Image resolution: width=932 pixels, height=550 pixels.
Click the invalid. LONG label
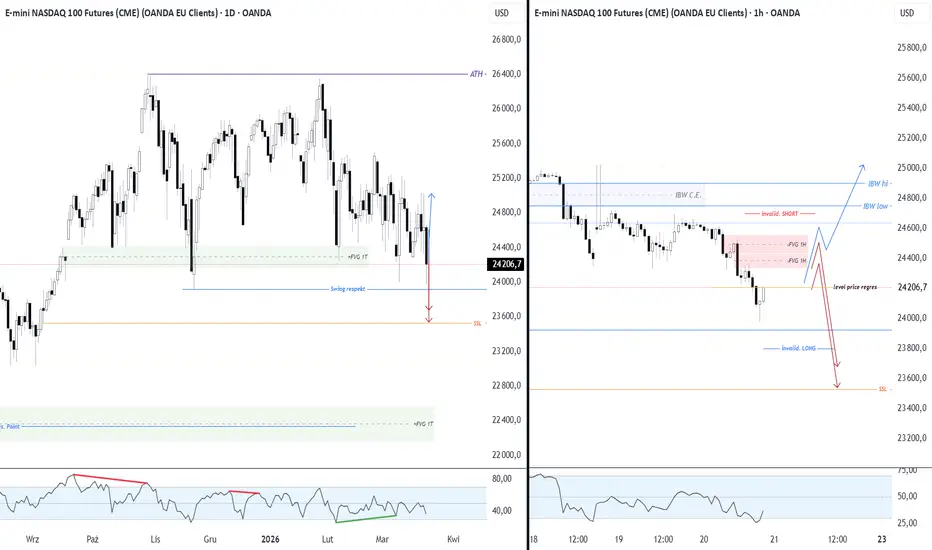798,348
